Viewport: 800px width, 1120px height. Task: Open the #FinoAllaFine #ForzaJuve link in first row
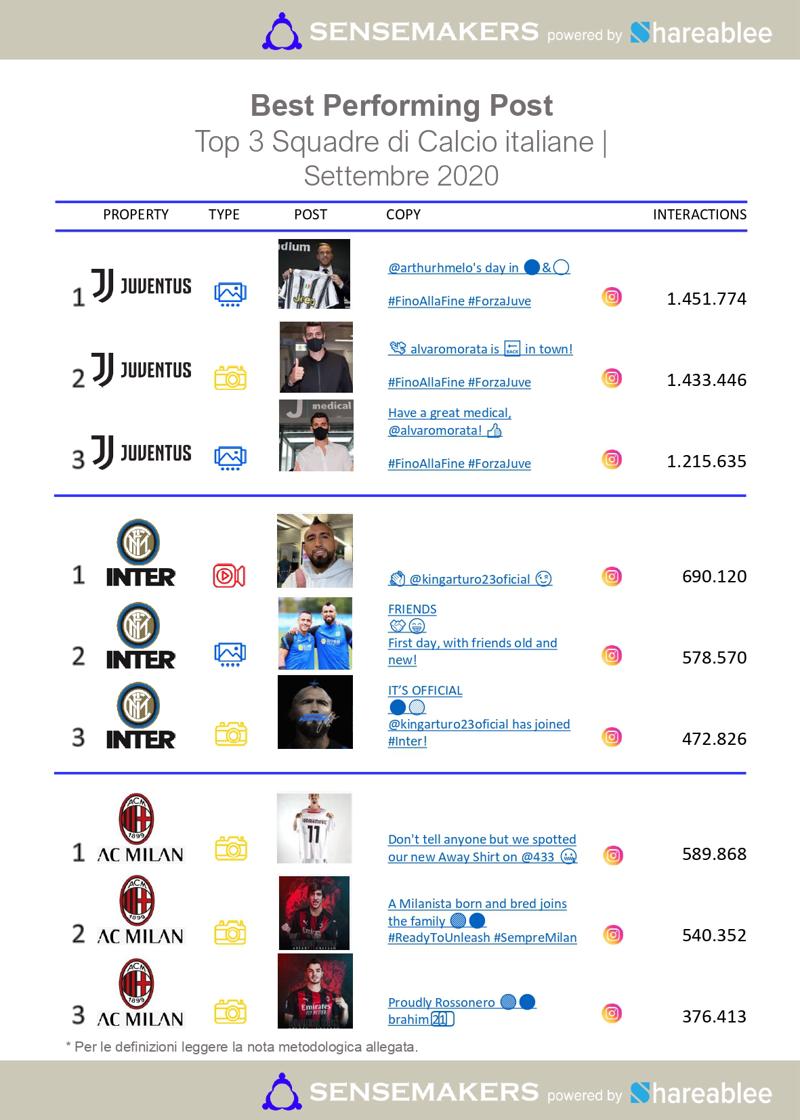click(459, 300)
